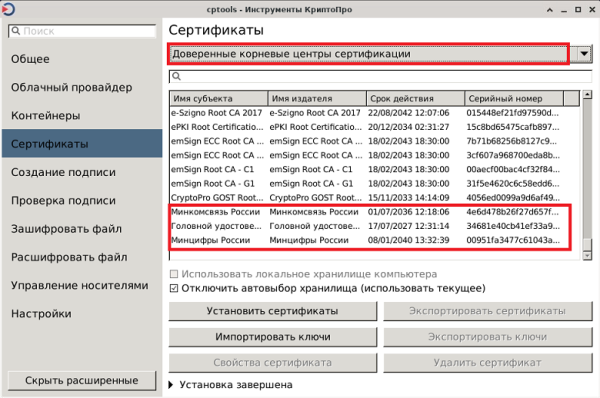Click the certificate filter search field
This screenshot has height=398, width=600.
pyautogui.click(x=380, y=76)
